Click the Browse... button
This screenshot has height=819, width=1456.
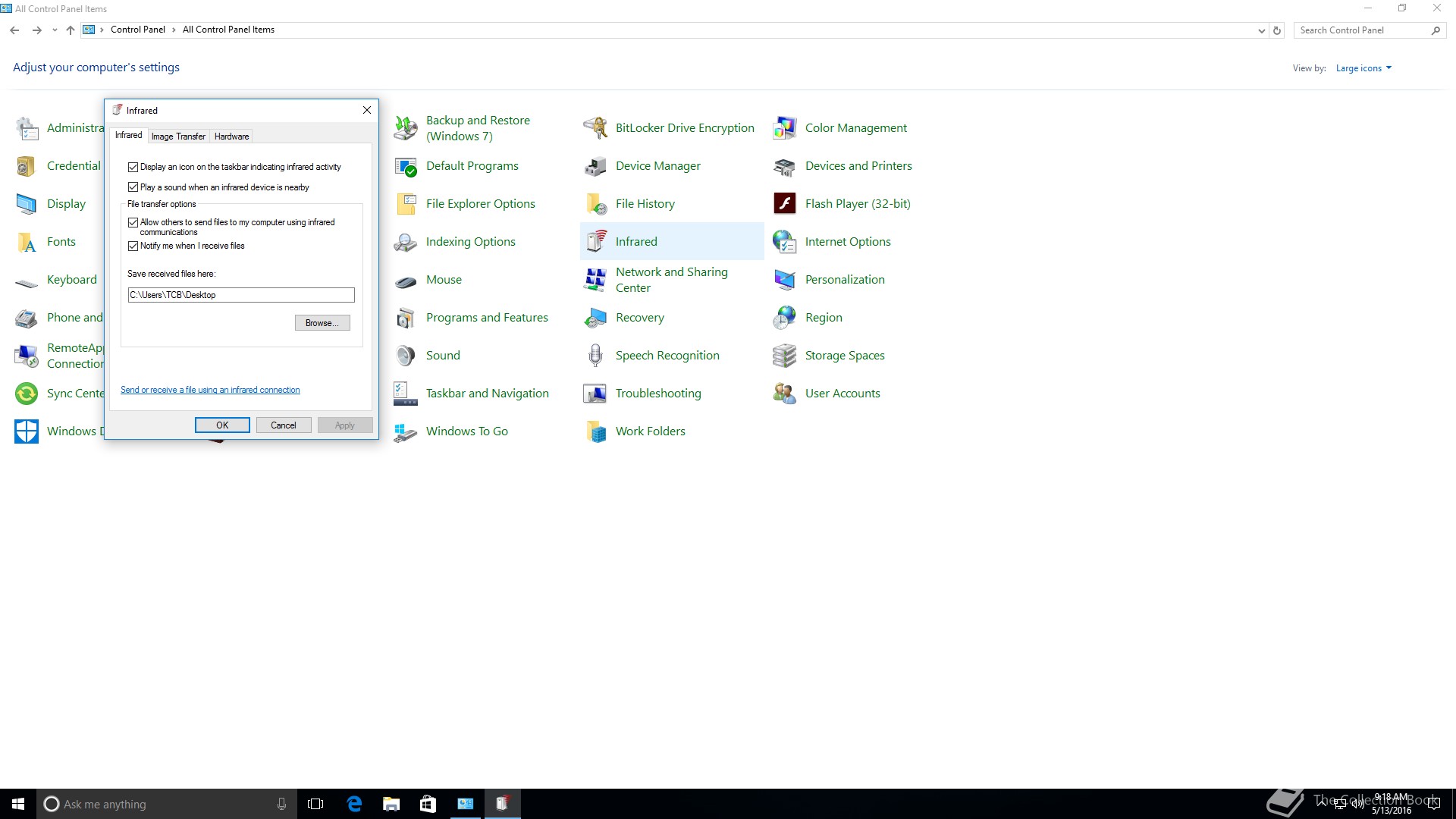coord(322,323)
